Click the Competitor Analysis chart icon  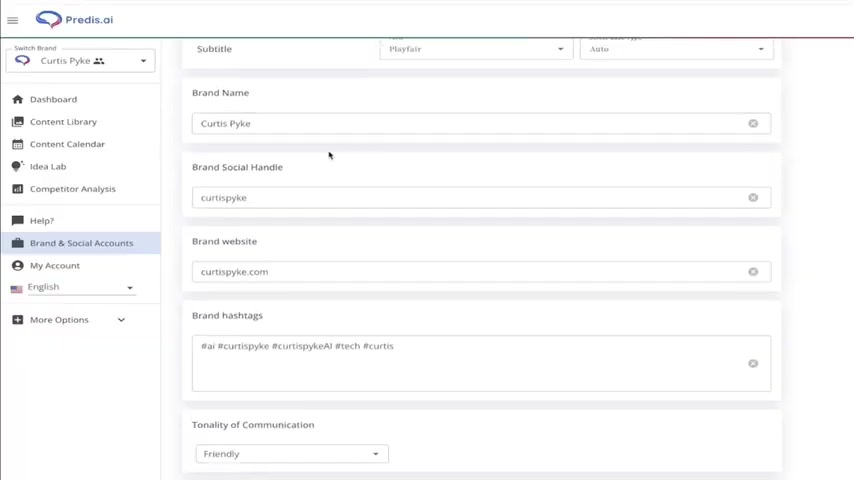pos(17,189)
